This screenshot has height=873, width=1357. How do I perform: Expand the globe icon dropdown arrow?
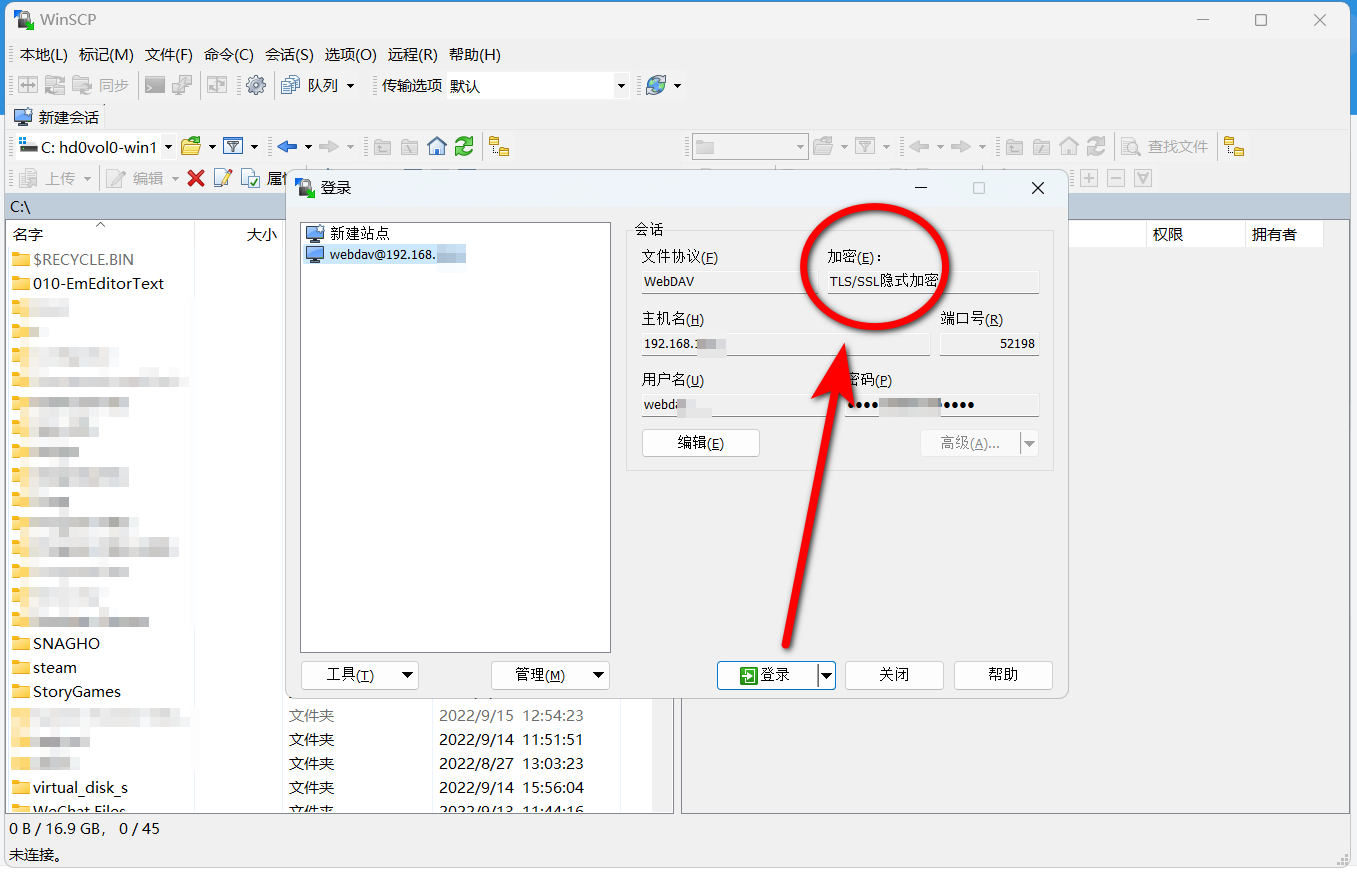click(x=677, y=86)
